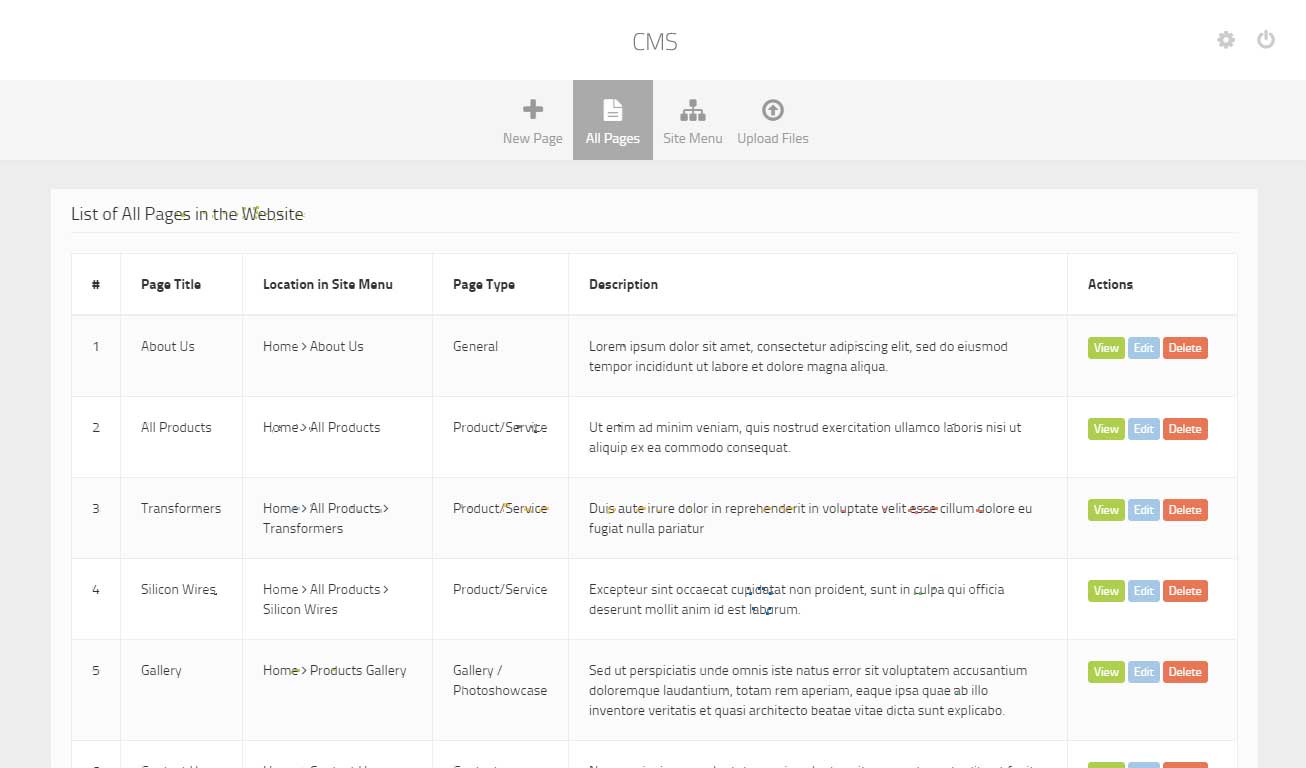Edit the Gallery page
This screenshot has width=1306, height=768.
click(1143, 672)
